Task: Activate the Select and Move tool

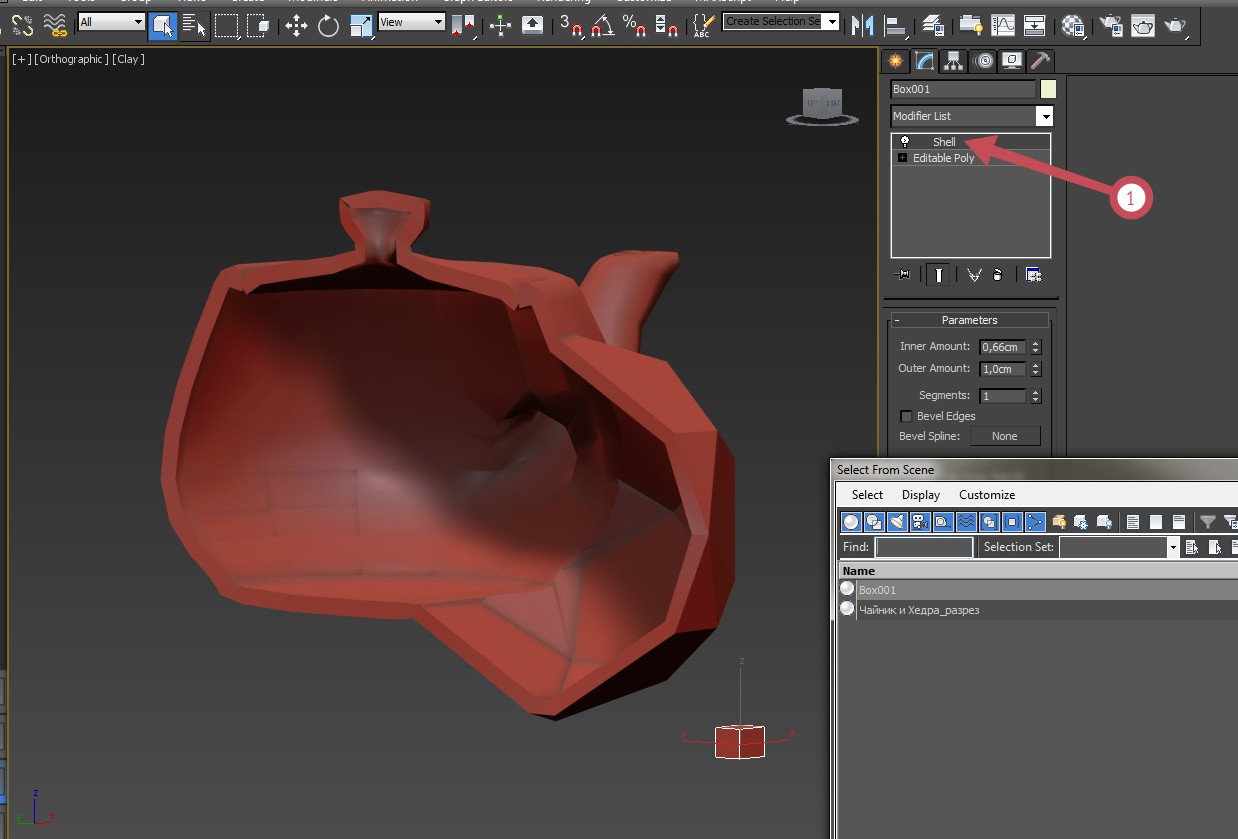Action: tap(296, 26)
